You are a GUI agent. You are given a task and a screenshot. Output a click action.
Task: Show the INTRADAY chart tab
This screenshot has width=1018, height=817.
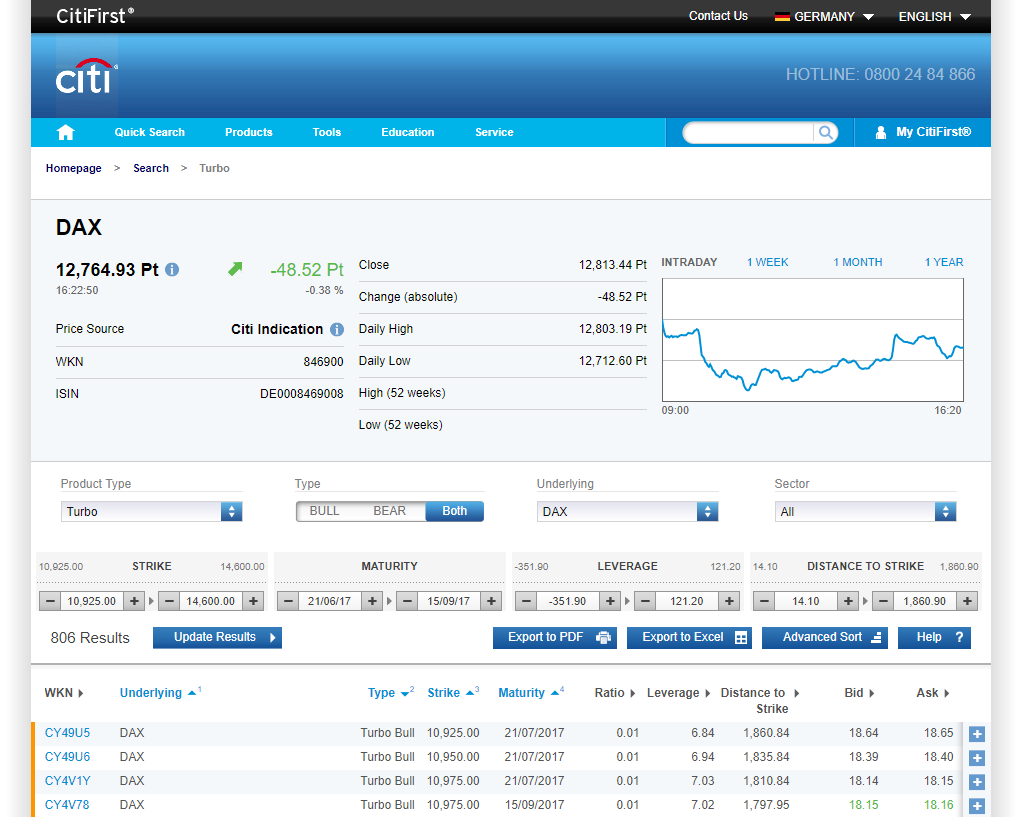tap(689, 262)
